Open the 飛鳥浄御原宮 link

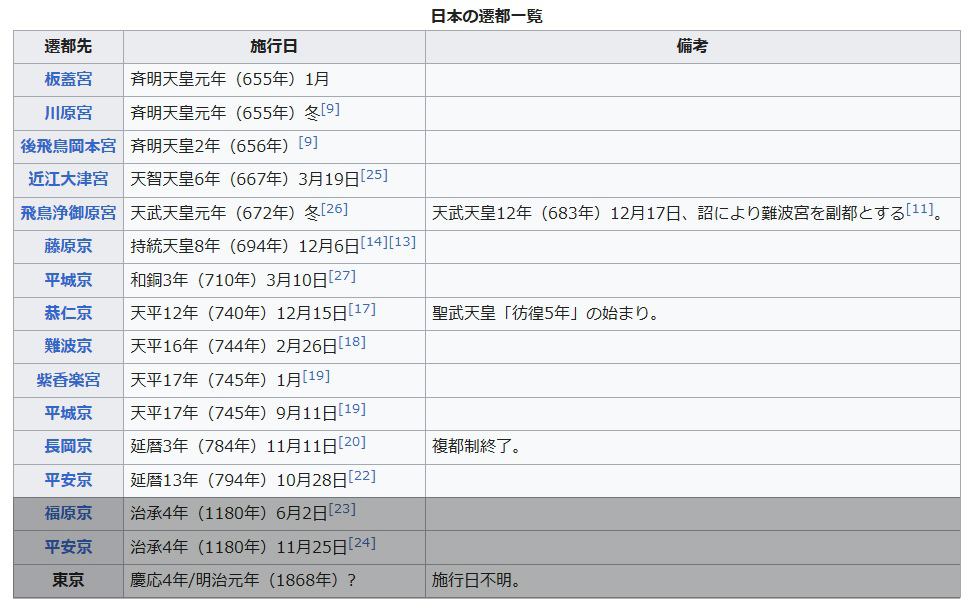point(68,213)
